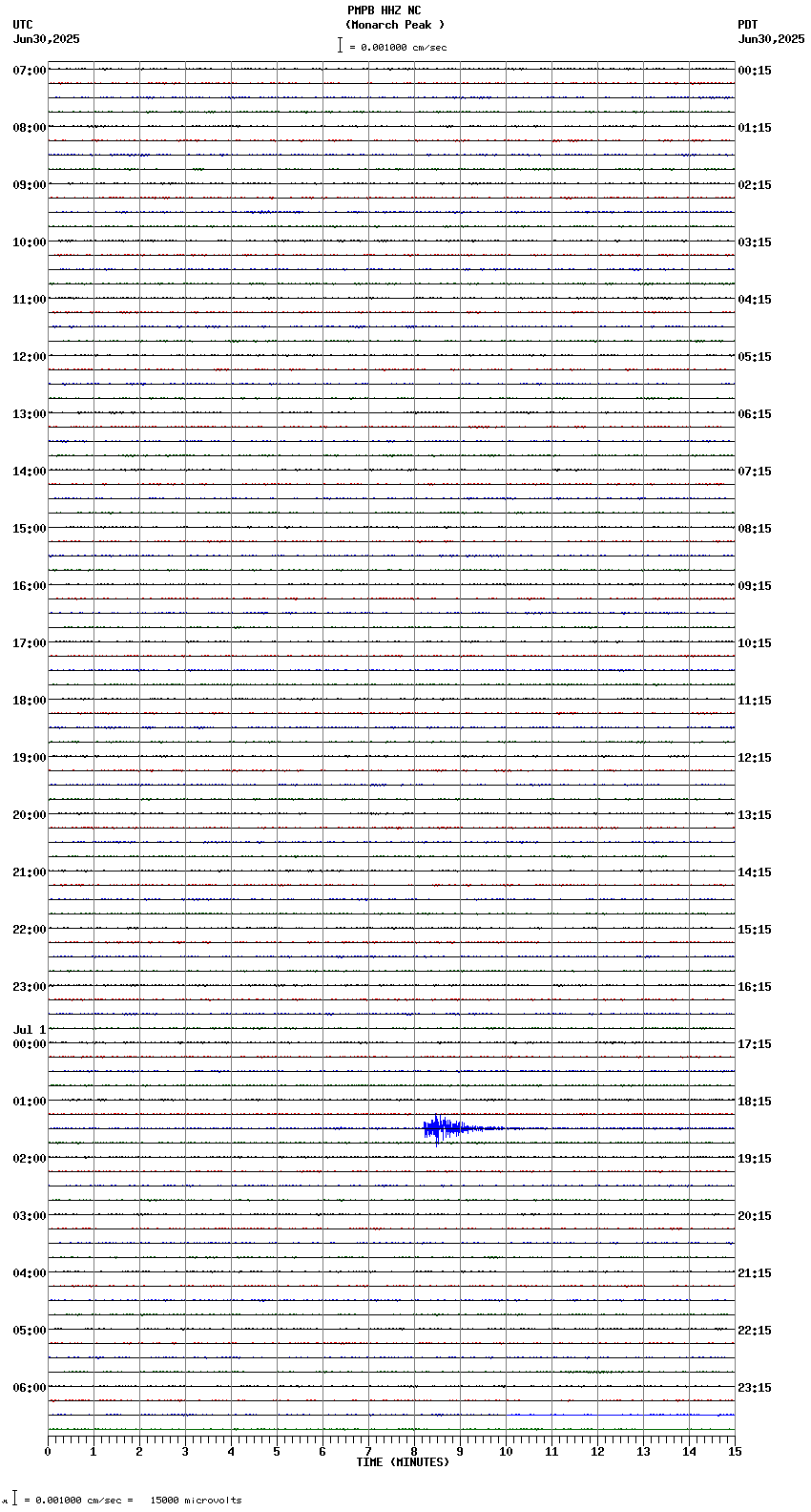
Task: Click the 12:00 UTC row label
Action: [x=30, y=357]
